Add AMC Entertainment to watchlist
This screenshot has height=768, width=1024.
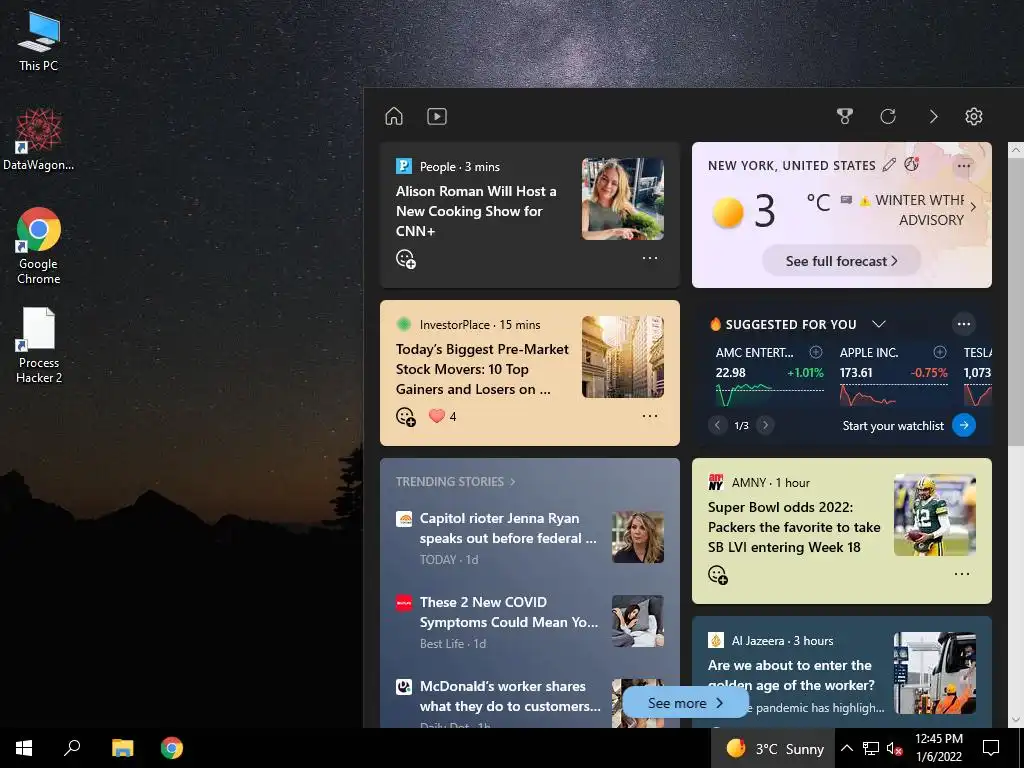[816, 352]
